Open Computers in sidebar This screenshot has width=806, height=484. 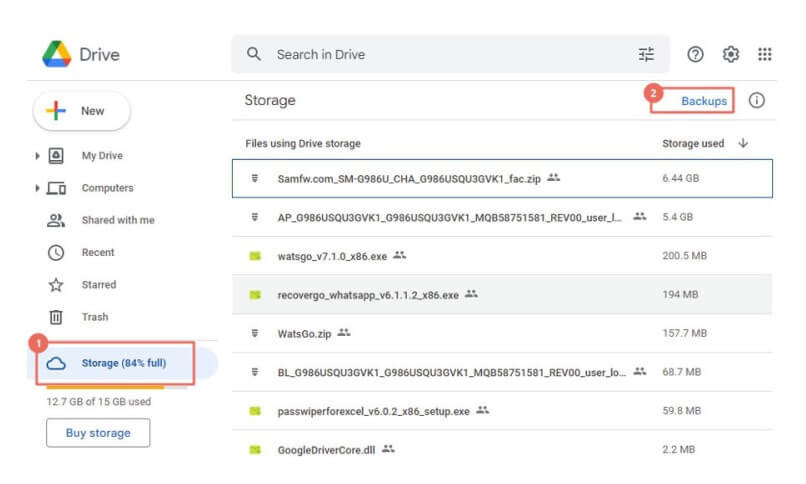107,188
